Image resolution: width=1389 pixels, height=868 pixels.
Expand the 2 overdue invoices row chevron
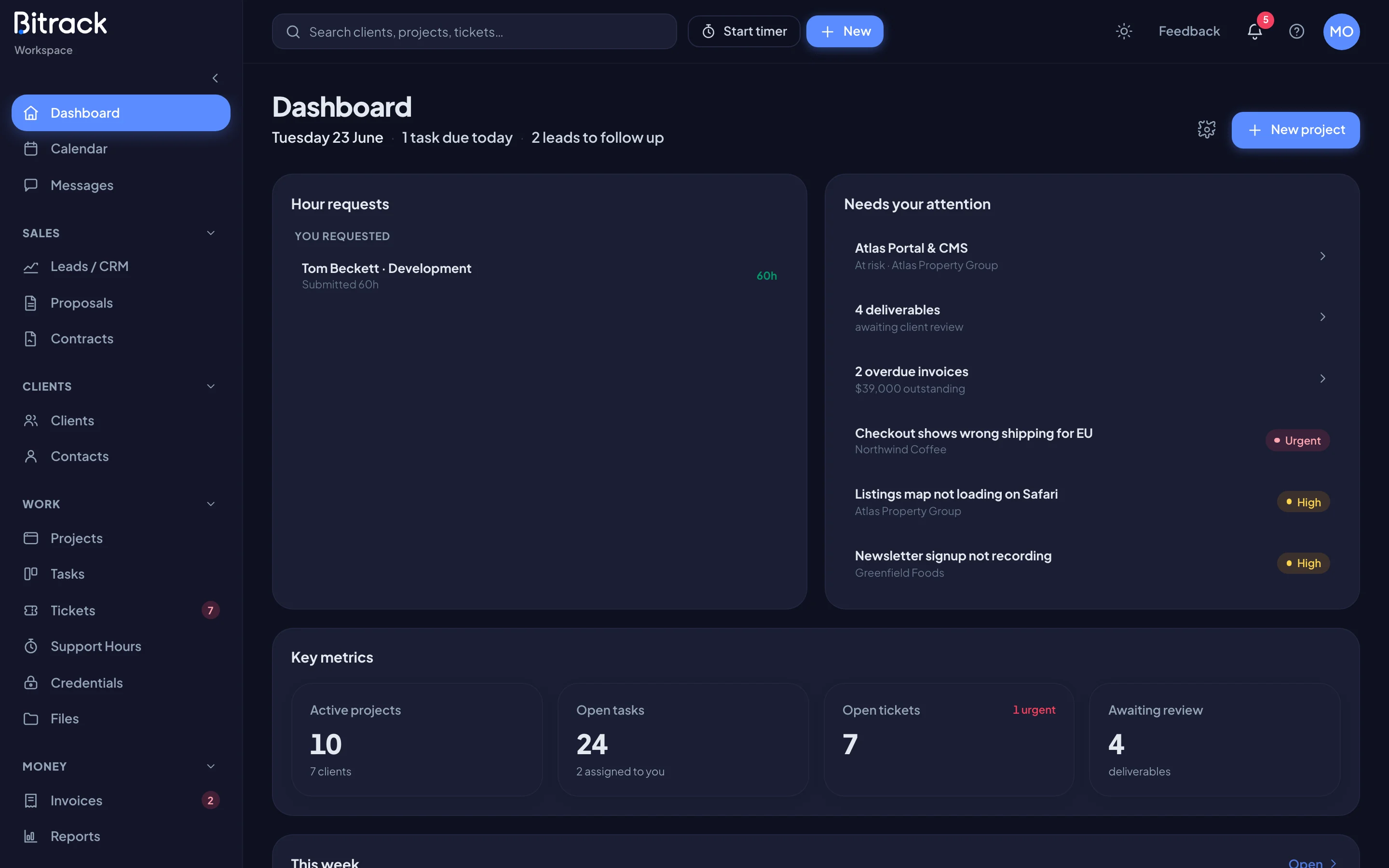click(x=1322, y=379)
